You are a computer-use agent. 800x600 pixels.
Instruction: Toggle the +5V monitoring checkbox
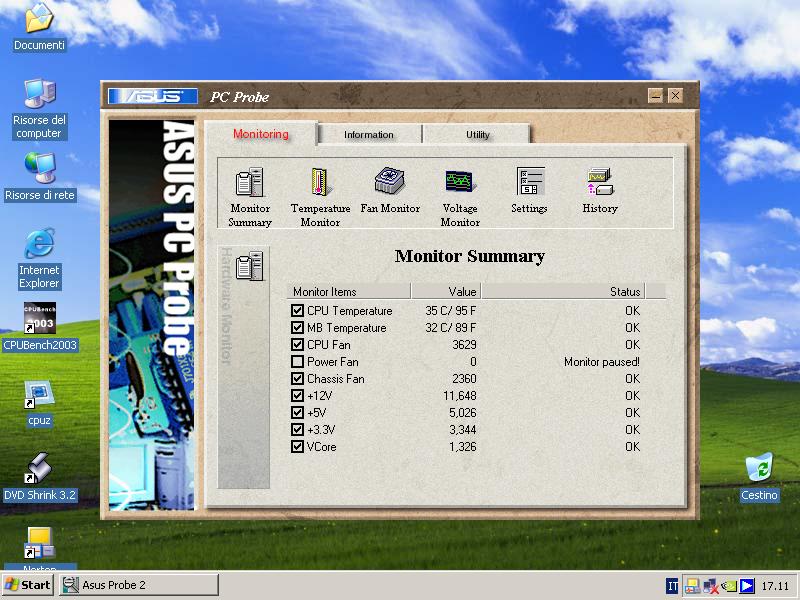[297, 412]
